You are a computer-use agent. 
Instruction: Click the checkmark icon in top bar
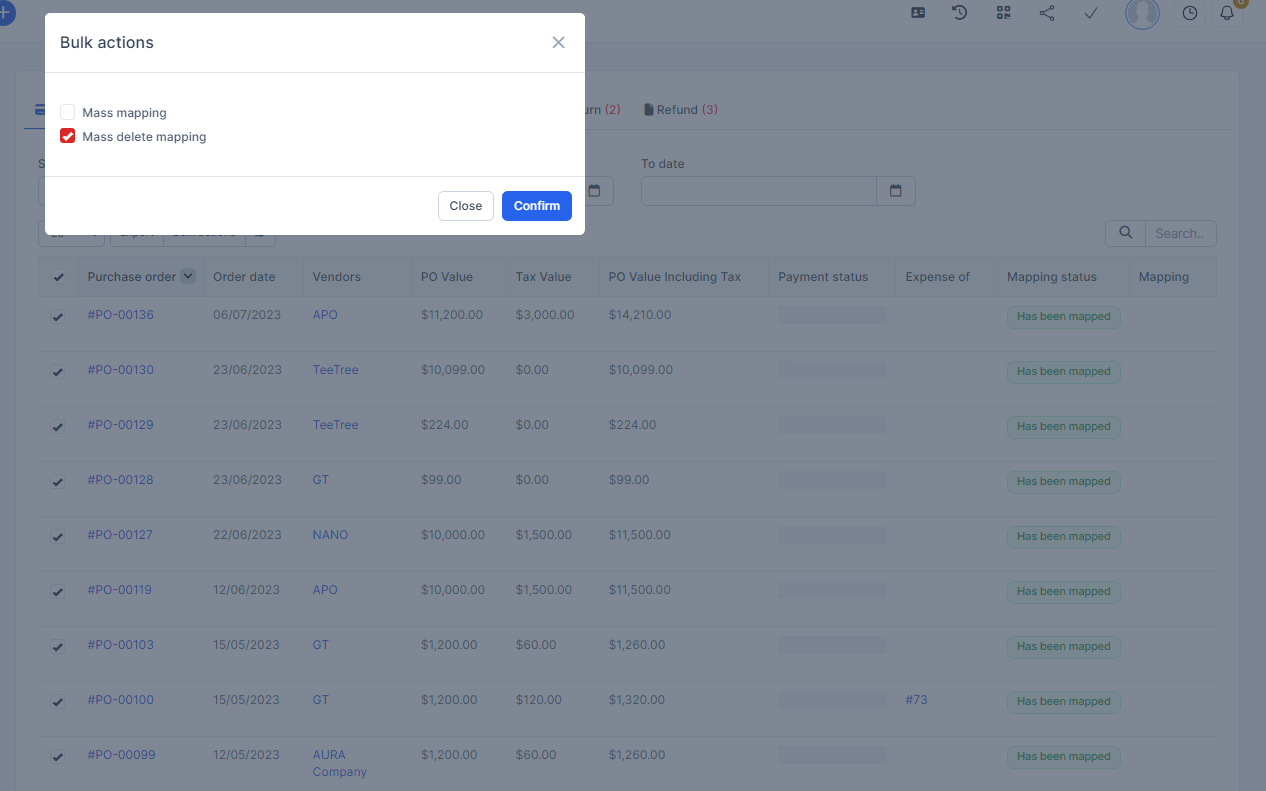tap(1091, 13)
